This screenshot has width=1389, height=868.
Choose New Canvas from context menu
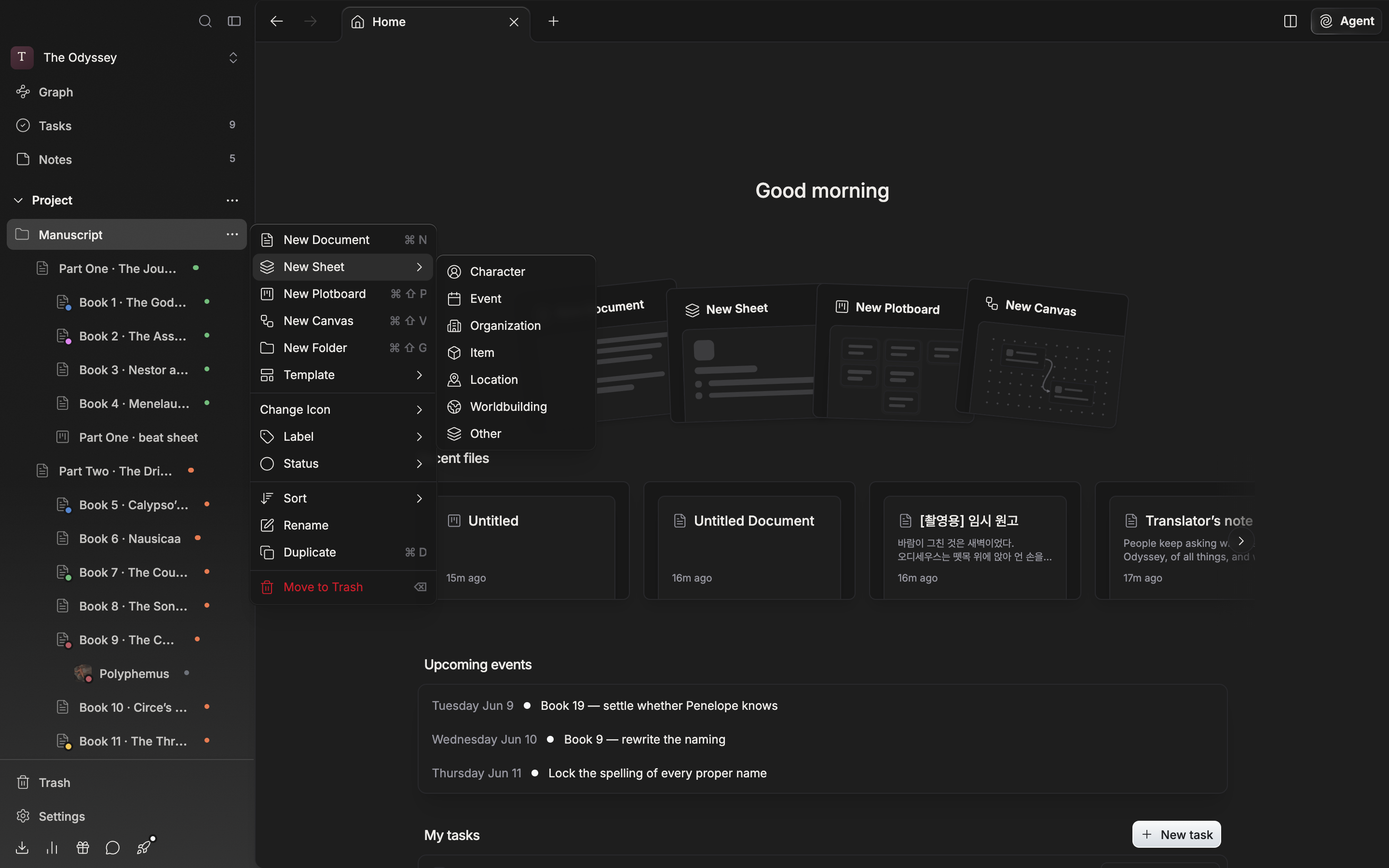click(x=342, y=321)
